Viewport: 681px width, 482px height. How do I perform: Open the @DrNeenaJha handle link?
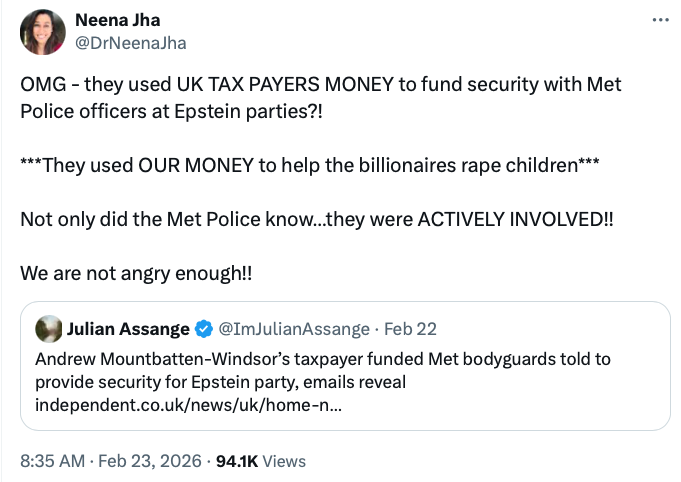click(130, 43)
